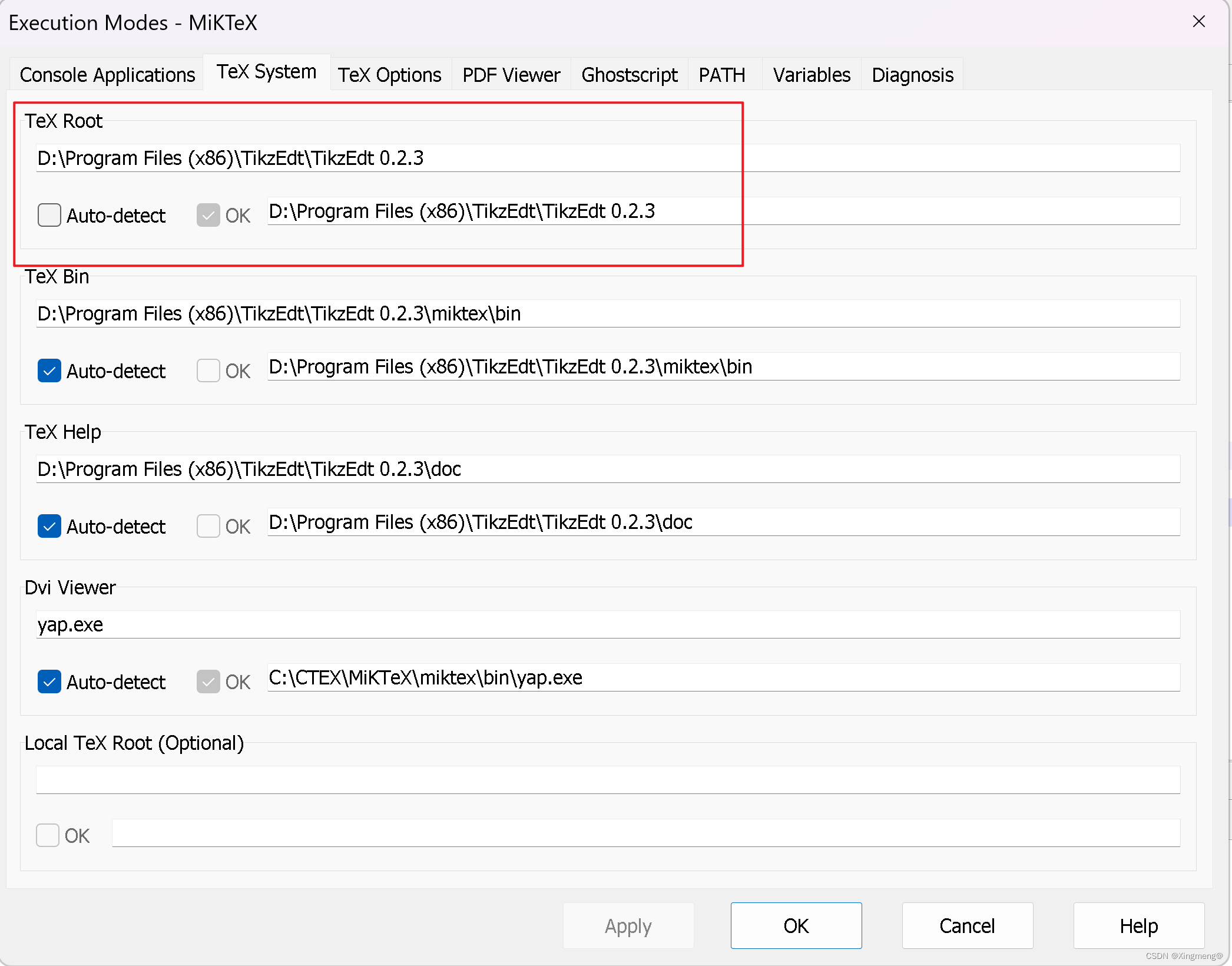The height and width of the screenshot is (966, 1232).
Task: Select the TeX System tab
Action: click(x=267, y=72)
